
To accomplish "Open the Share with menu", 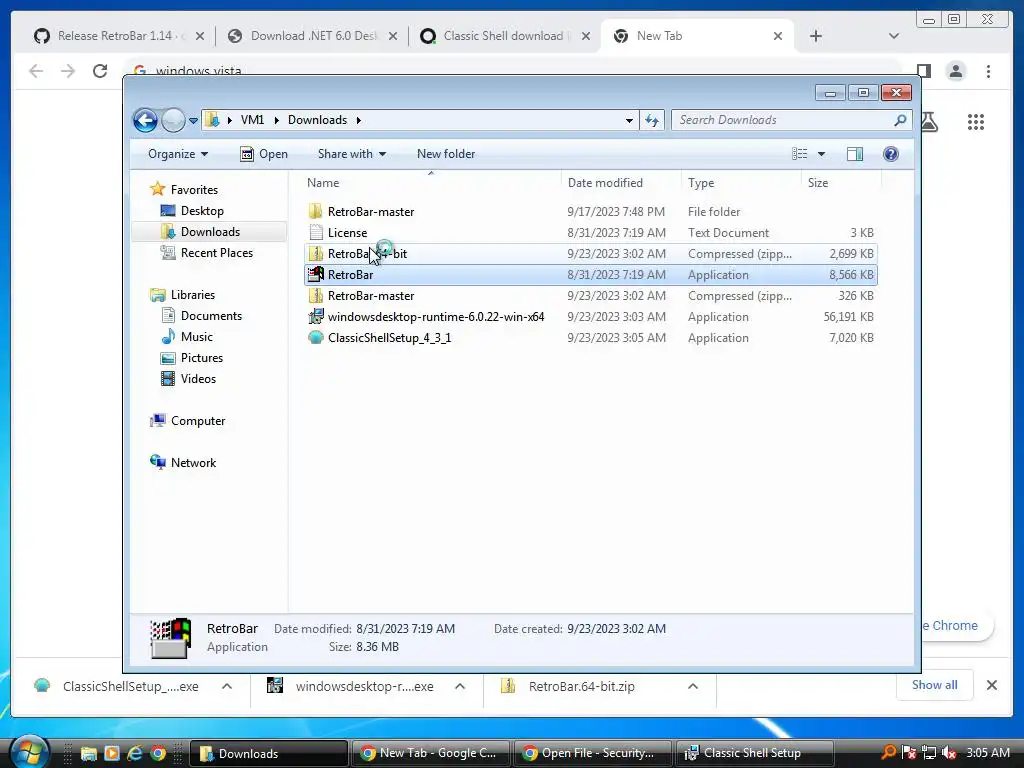I will 351,154.
